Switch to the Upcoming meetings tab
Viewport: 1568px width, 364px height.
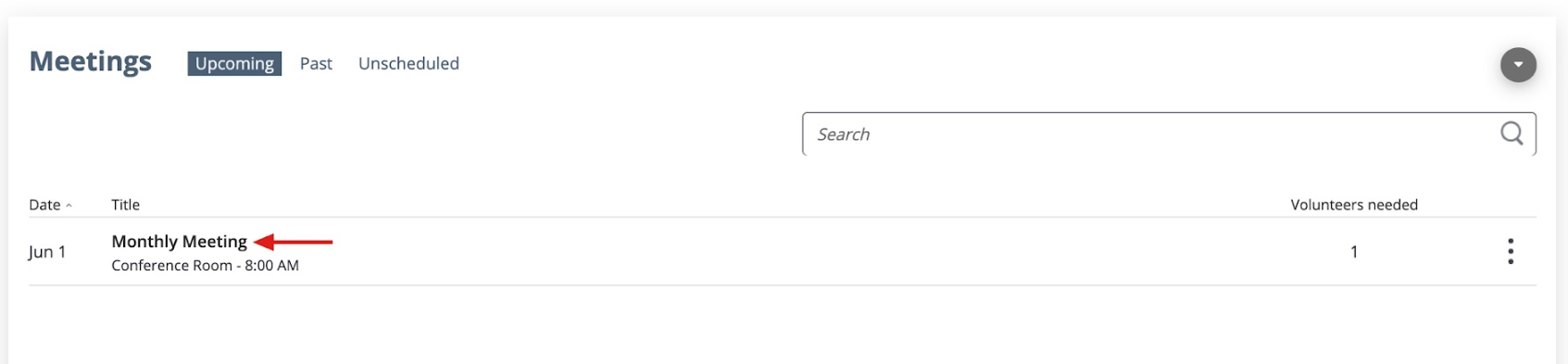(234, 63)
